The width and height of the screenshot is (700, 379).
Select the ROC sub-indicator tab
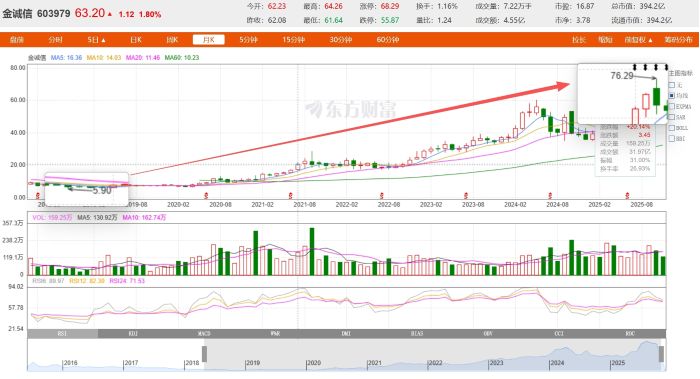pyautogui.click(x=630, y=333)
